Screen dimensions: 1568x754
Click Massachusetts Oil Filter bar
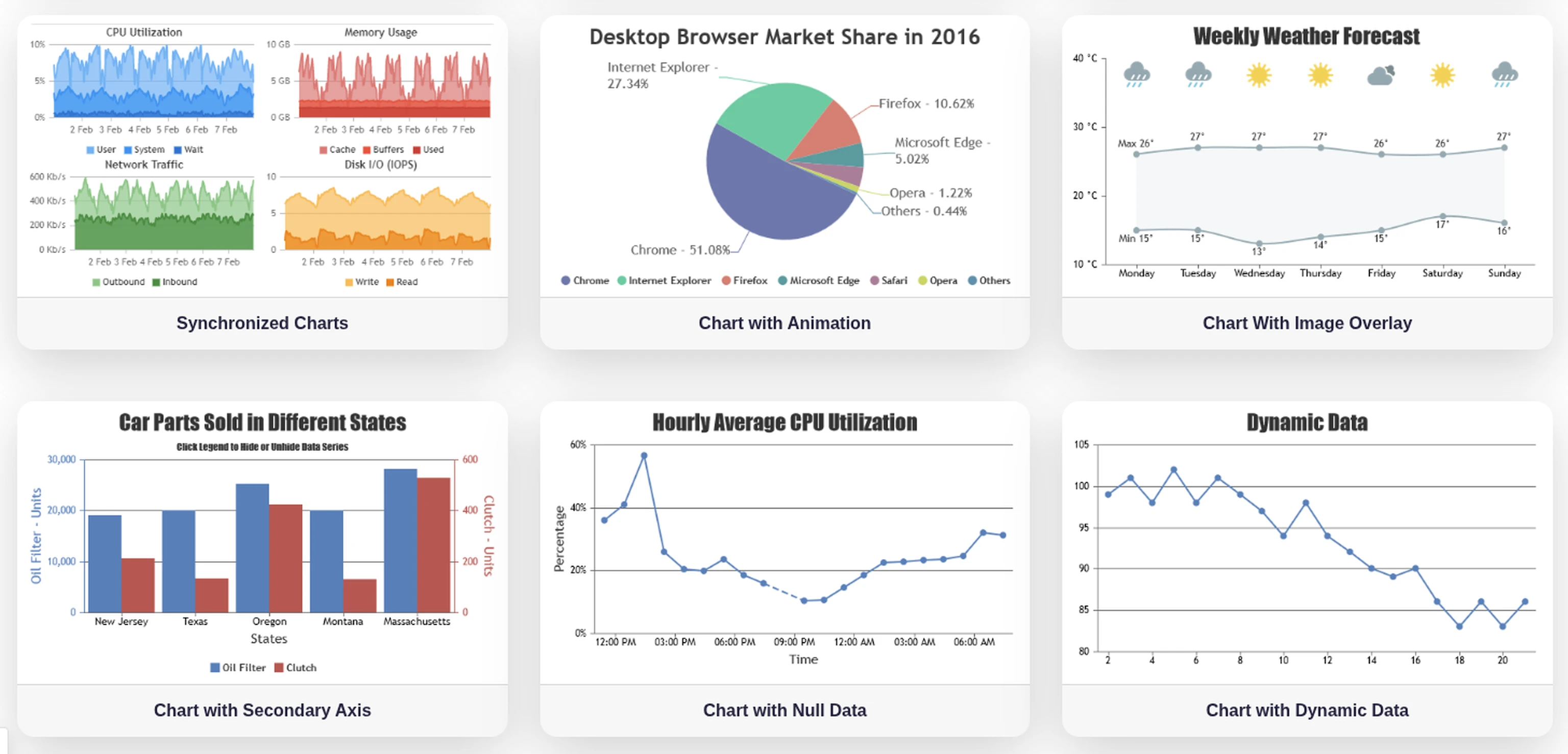400,542
